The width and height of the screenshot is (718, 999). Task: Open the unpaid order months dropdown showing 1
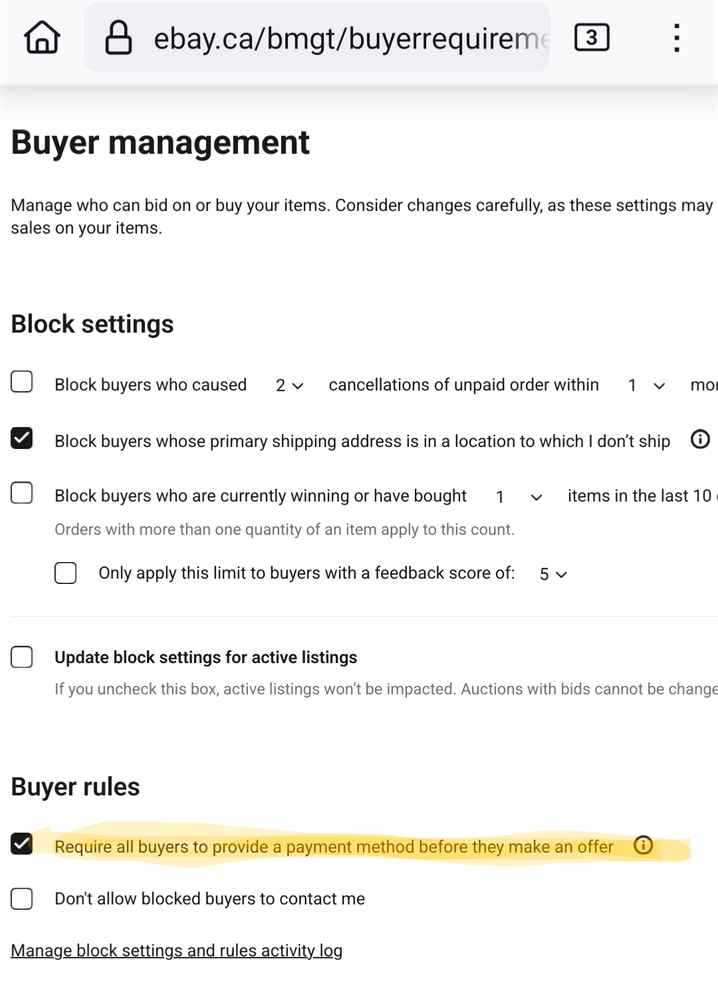point(647,385)
